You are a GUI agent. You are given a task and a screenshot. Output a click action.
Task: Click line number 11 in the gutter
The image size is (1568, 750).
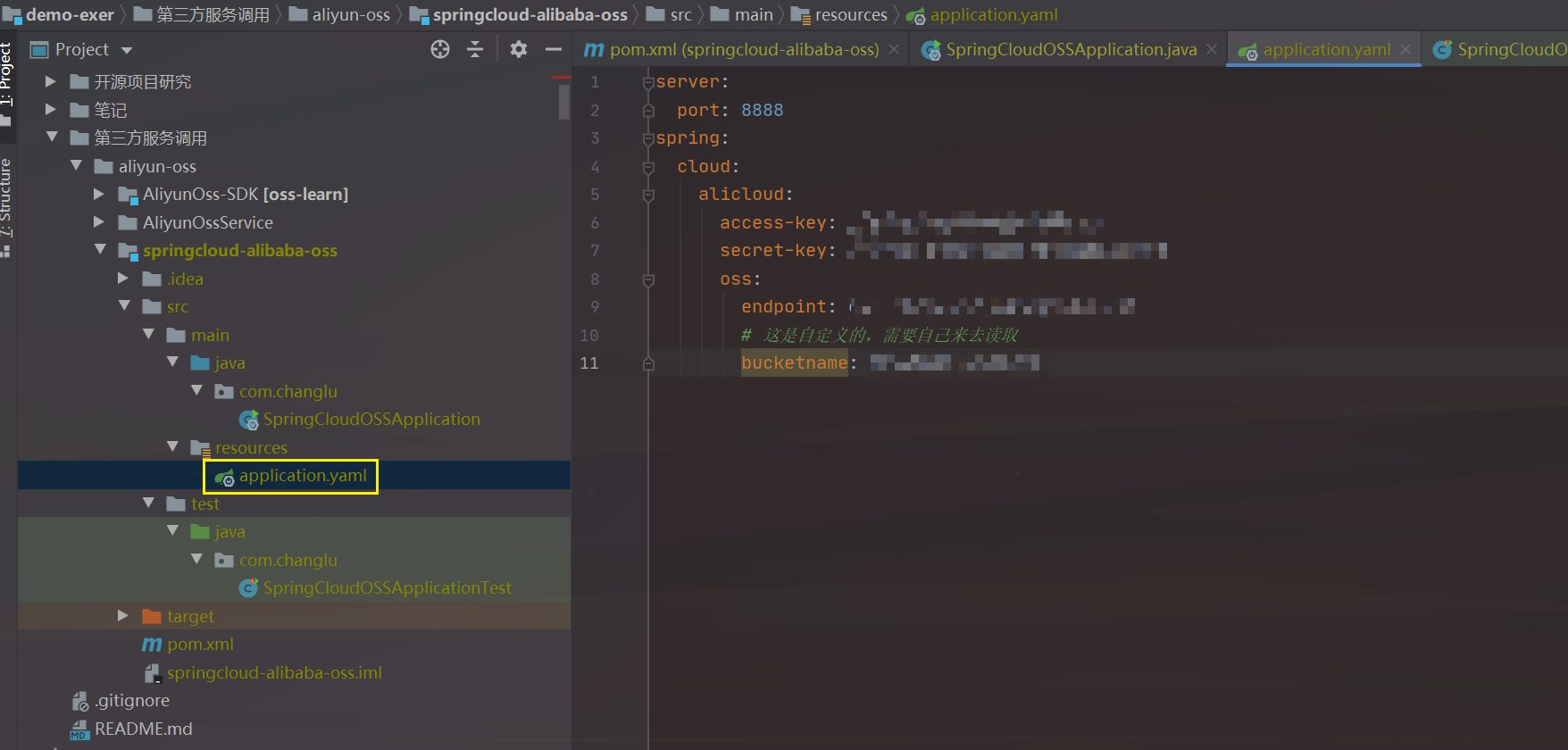pos(589,363)
